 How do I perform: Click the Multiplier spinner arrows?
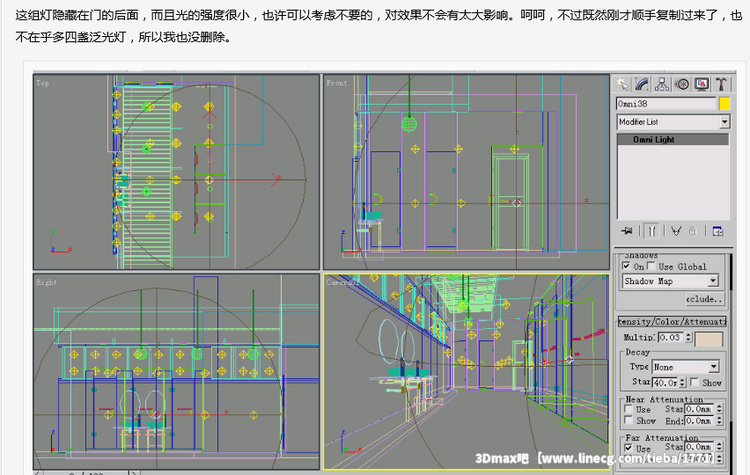pos(688,337)
